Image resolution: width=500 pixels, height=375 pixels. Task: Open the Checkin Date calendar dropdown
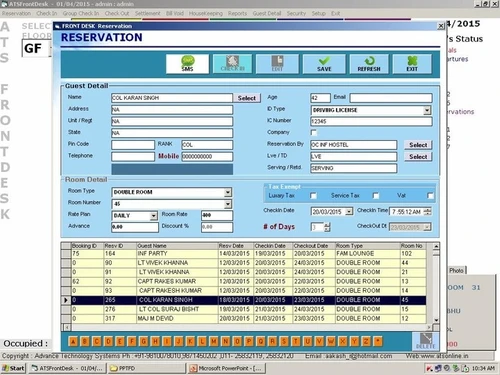click(349, 212)
